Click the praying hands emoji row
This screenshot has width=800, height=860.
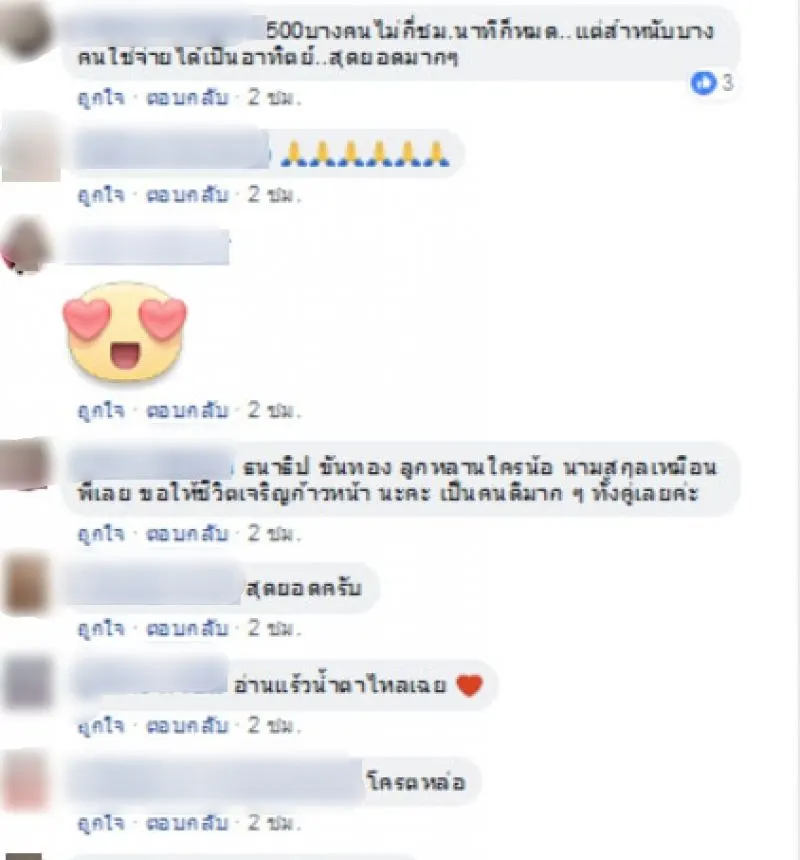(x=365, y=154)
